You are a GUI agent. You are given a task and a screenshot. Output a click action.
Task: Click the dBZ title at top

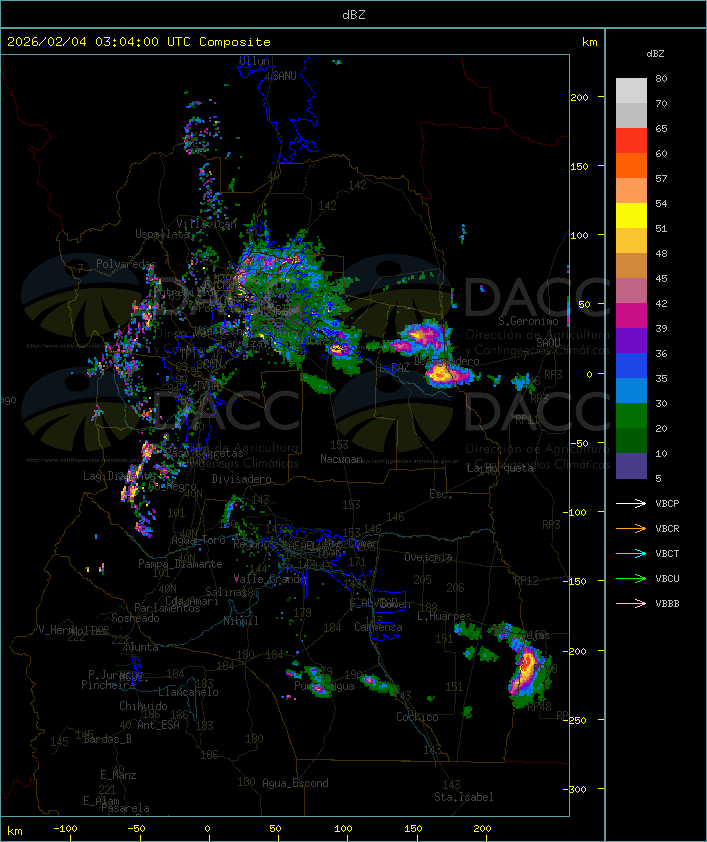click(x=354, y=15)
